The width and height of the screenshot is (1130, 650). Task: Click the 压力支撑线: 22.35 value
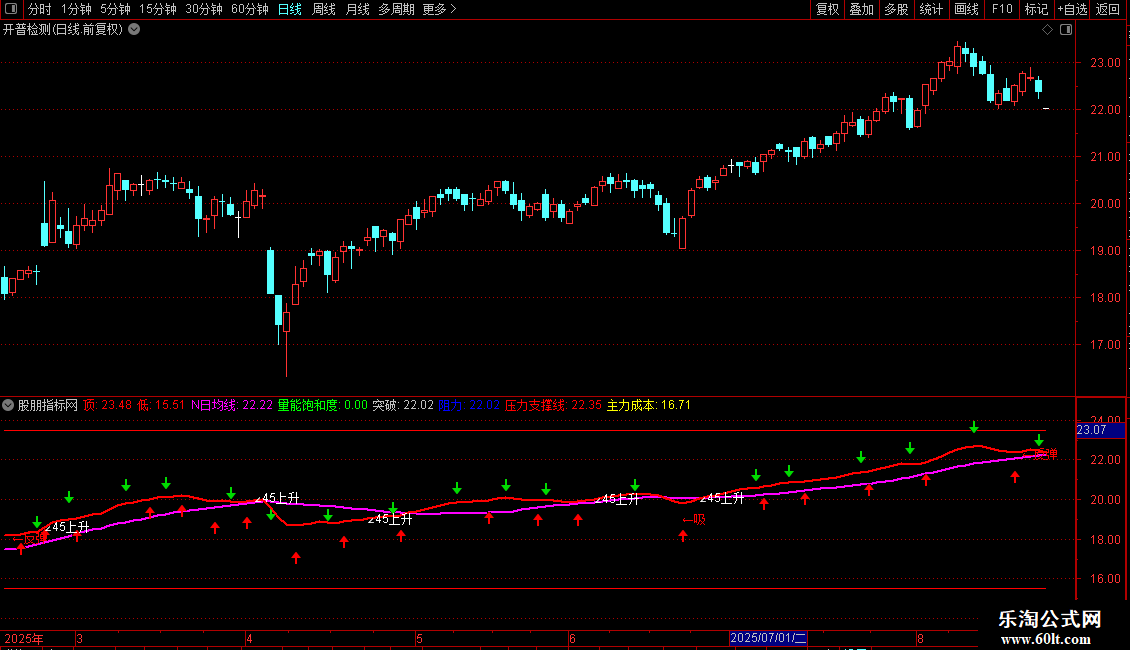[x=553, y=405]
